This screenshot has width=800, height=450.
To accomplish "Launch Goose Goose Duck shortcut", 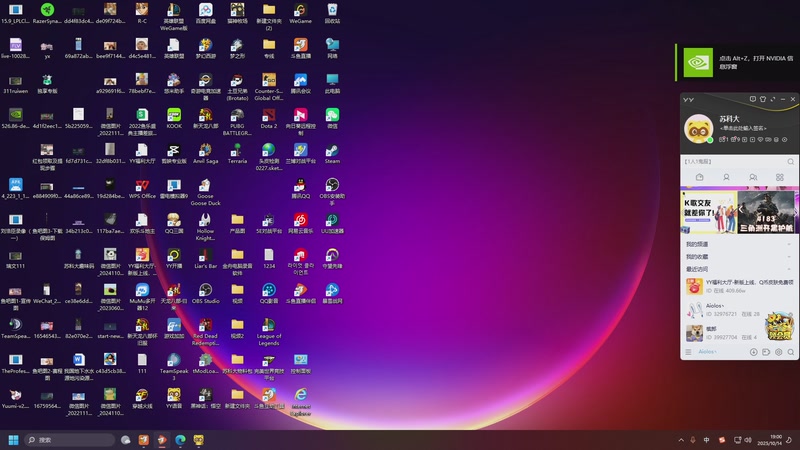I will [x=206, y=192].
